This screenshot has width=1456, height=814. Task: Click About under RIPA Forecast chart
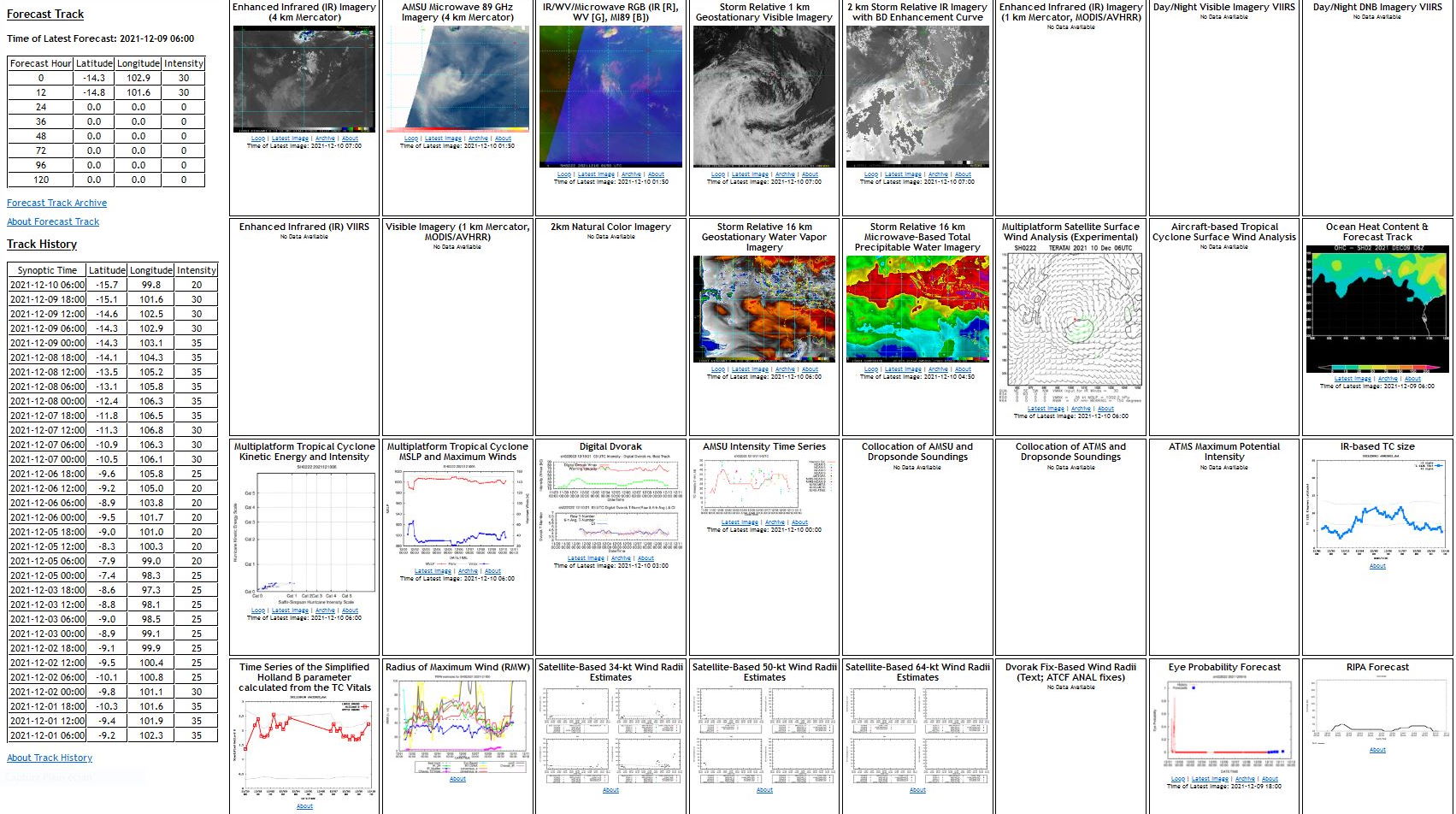tap(1376, 749)
